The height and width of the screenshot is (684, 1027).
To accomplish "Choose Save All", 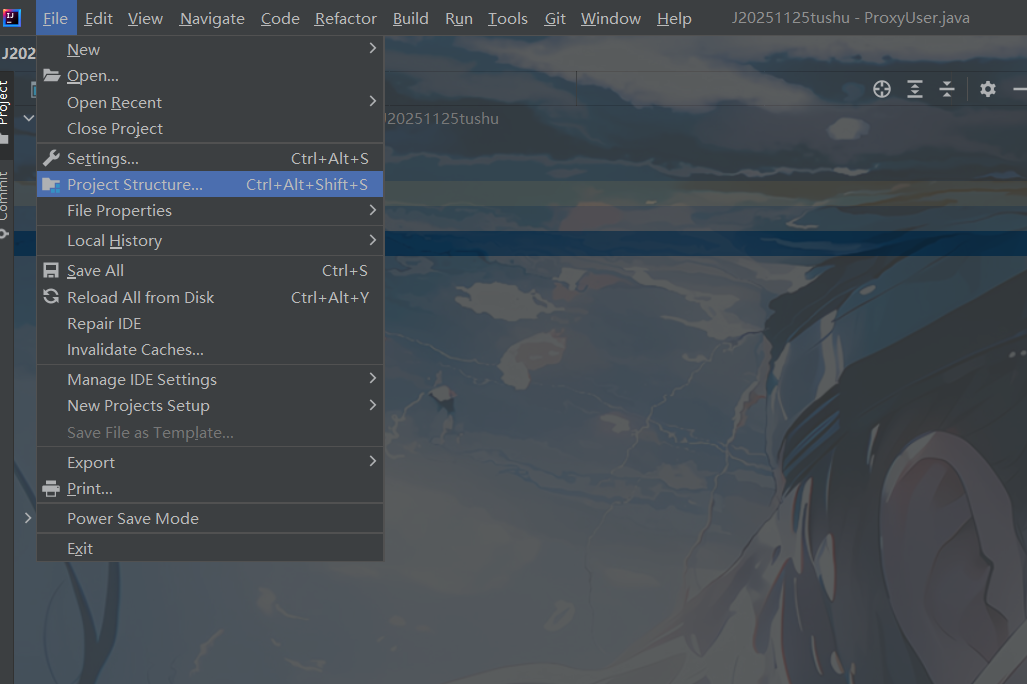I will (x=210, y=271).
